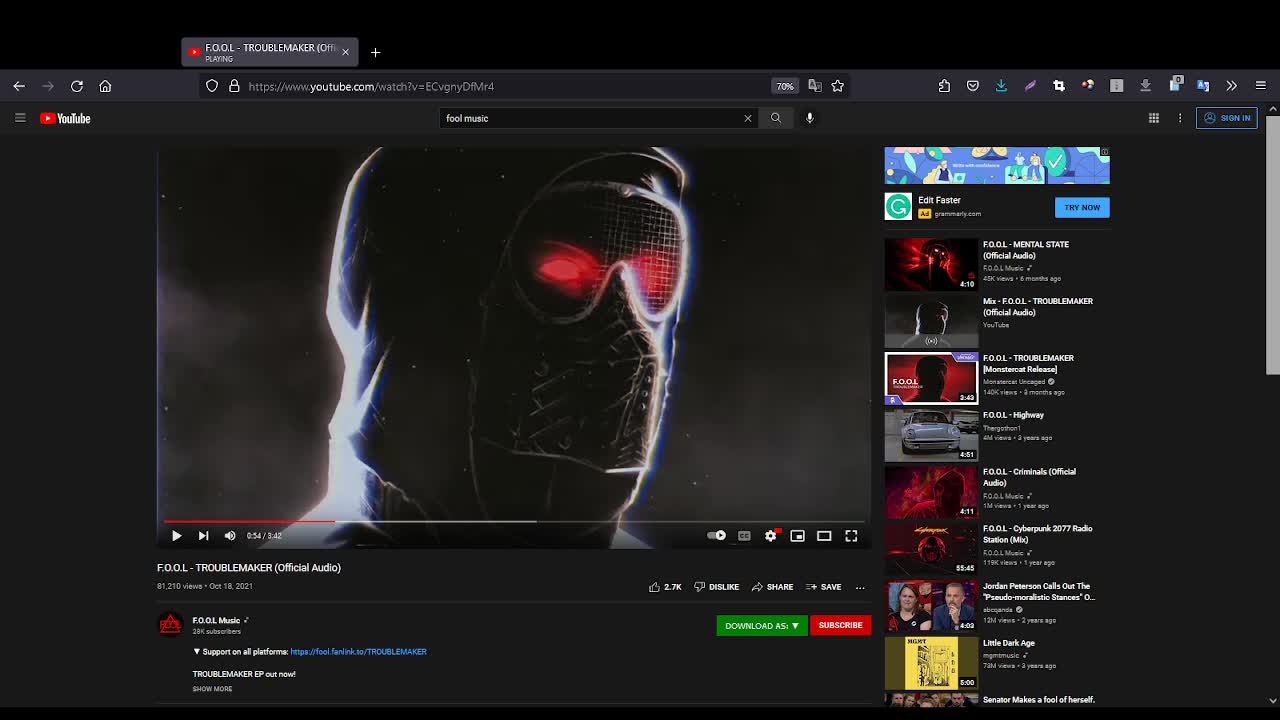The height and width of the screenshot is (720, 1280).
Task: Expand overflow toolbar chevron
Action: (x=1232, y=86)
